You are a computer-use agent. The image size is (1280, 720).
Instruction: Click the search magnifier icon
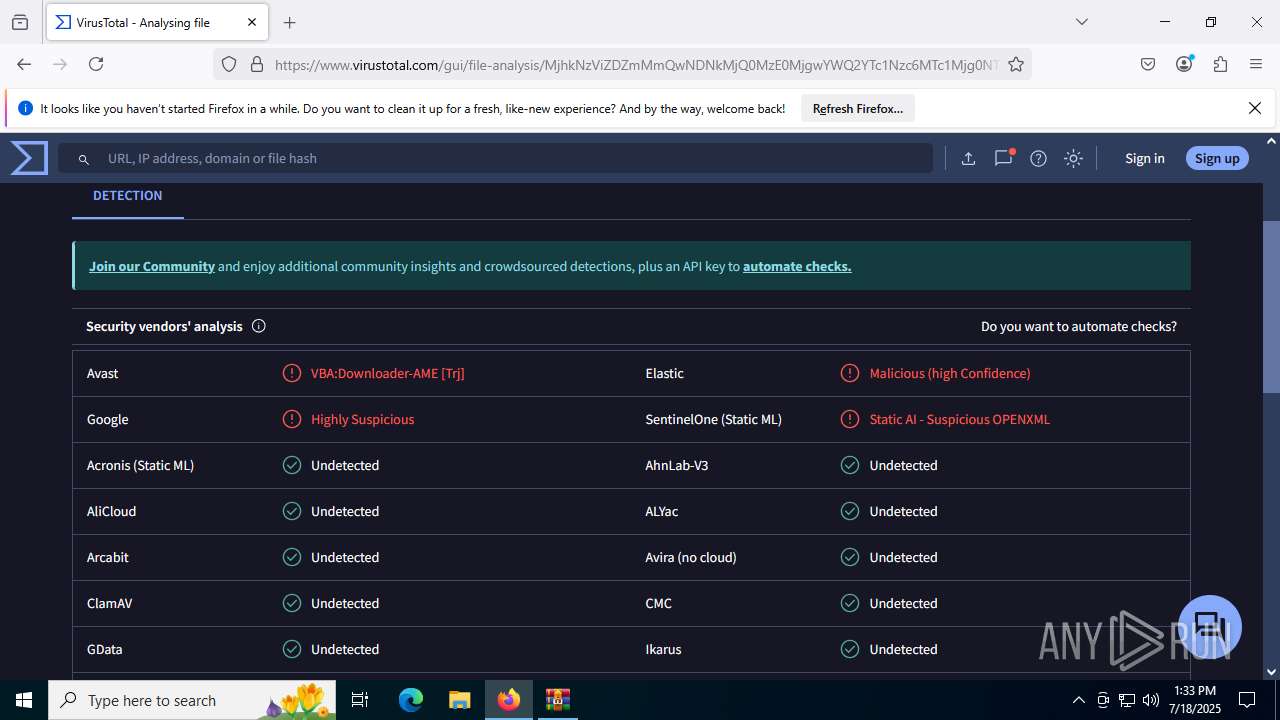(84, 159)
